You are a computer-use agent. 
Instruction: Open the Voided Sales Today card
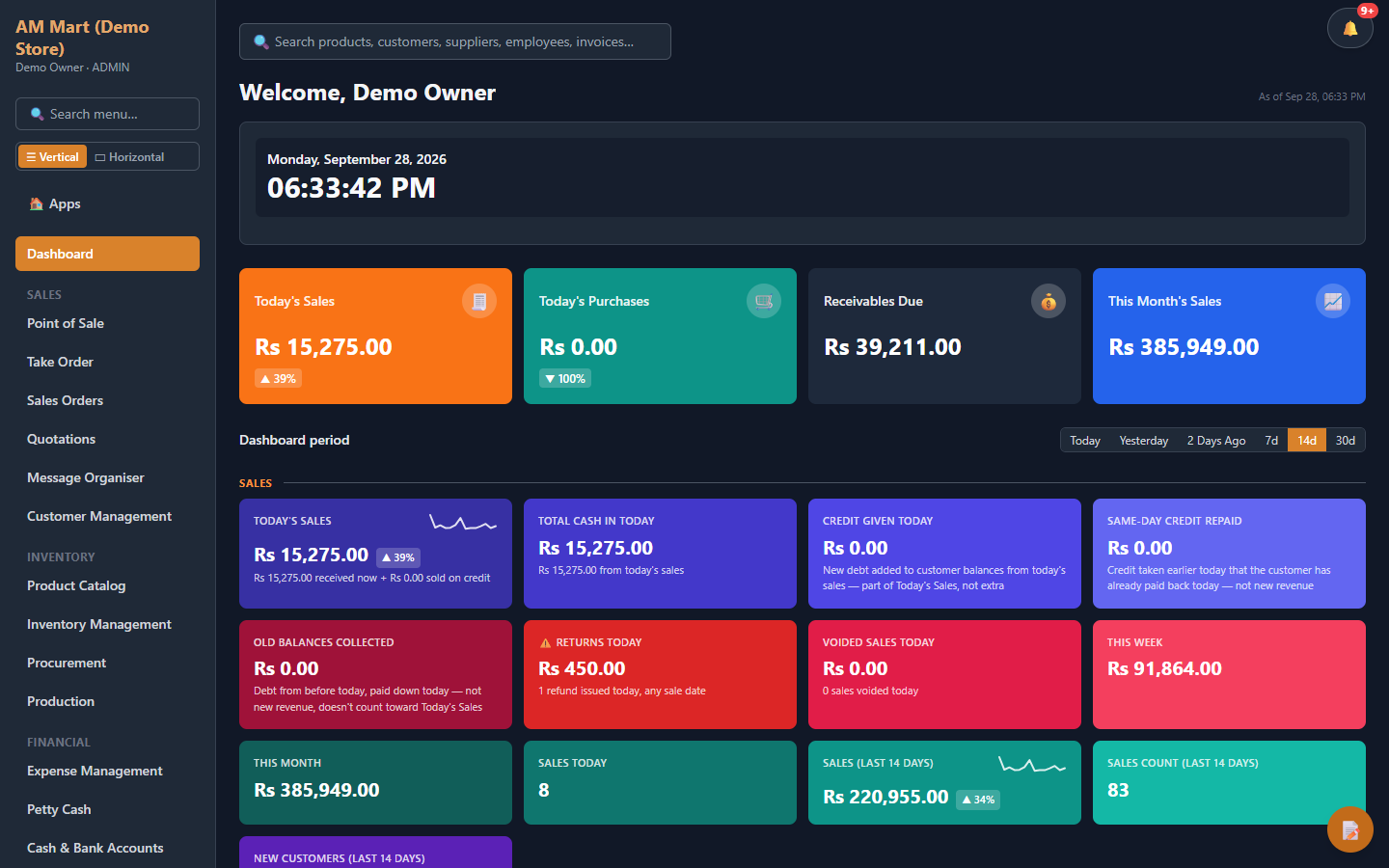(944, 674)
